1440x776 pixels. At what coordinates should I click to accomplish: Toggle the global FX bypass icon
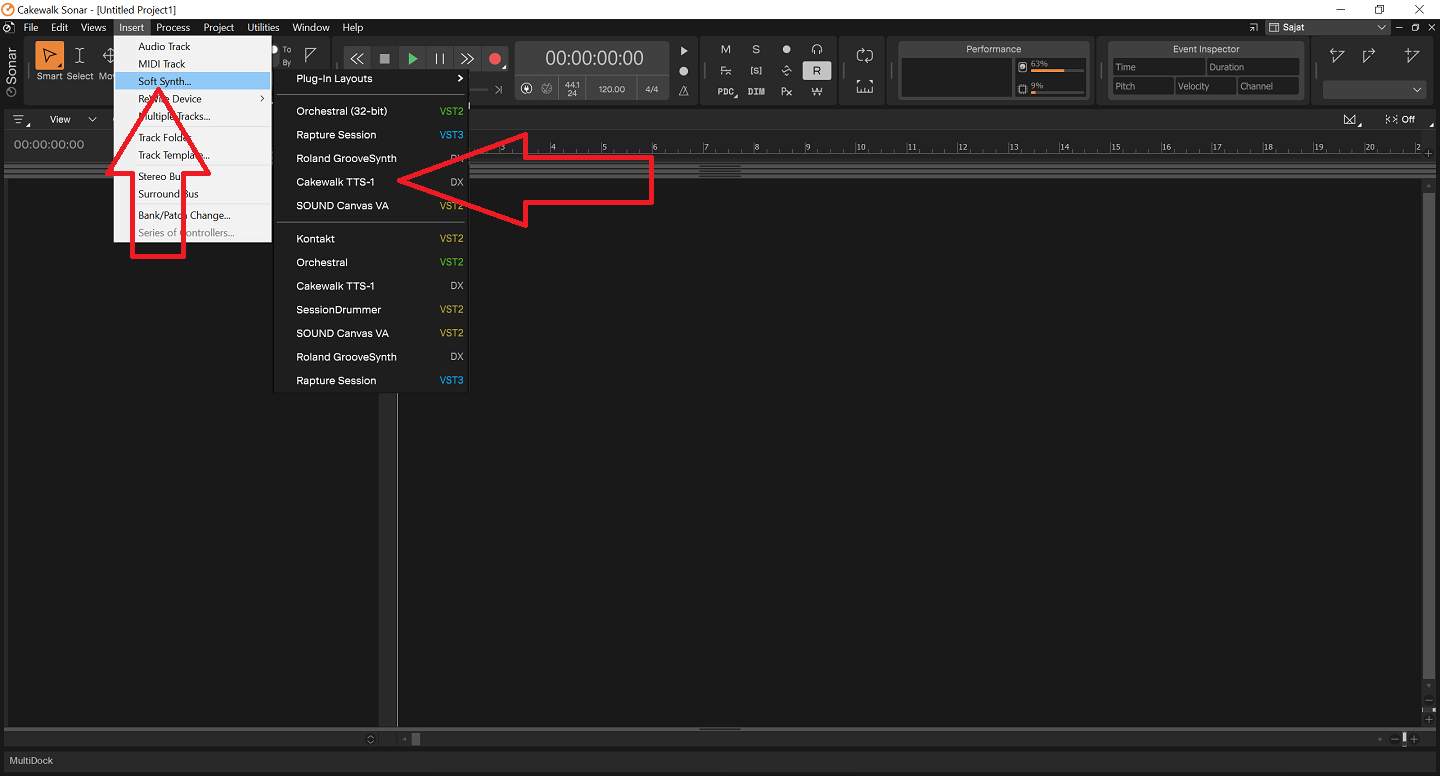(x=726, y=71)
